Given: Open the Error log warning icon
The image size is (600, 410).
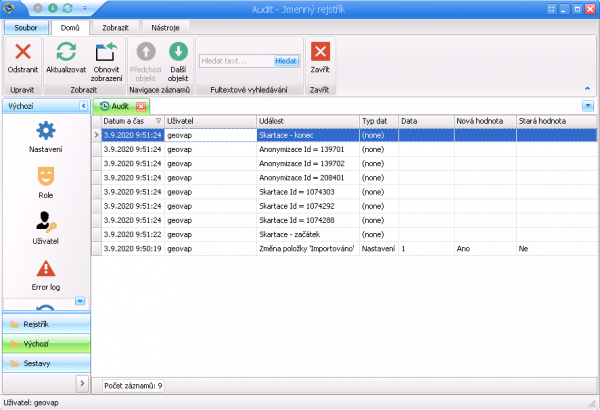Looking at the screenshot, I should (45, 270).
